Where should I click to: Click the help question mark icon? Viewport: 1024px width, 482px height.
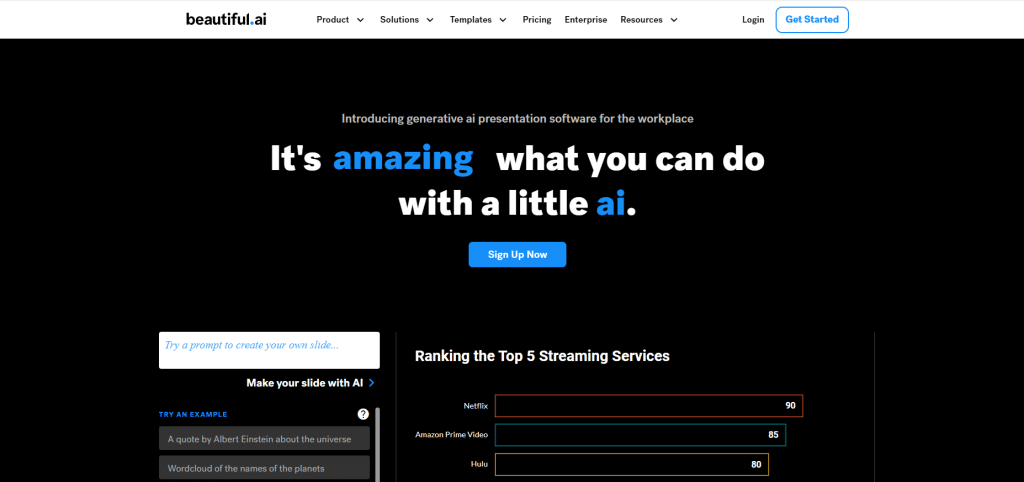click(363, 414)
